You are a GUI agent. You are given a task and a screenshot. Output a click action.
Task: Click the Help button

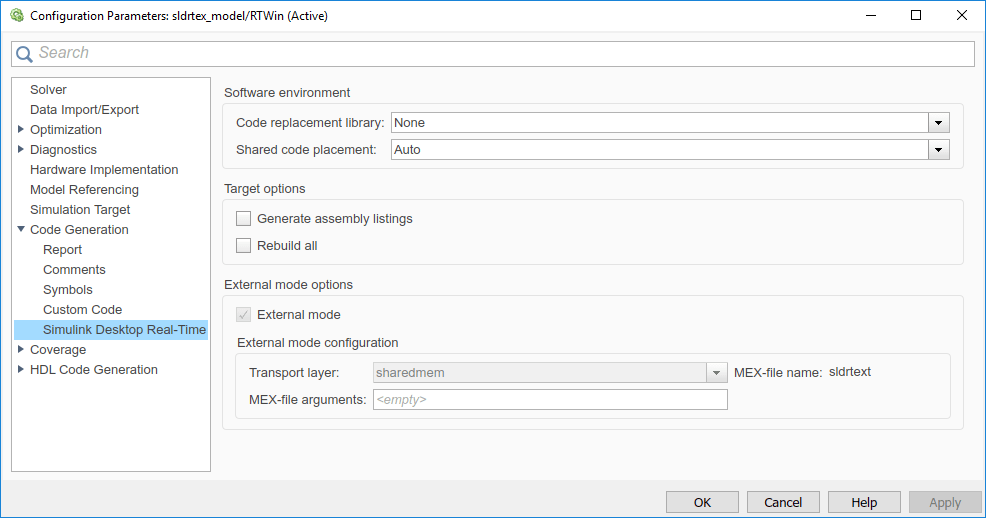tap(864, 502)
